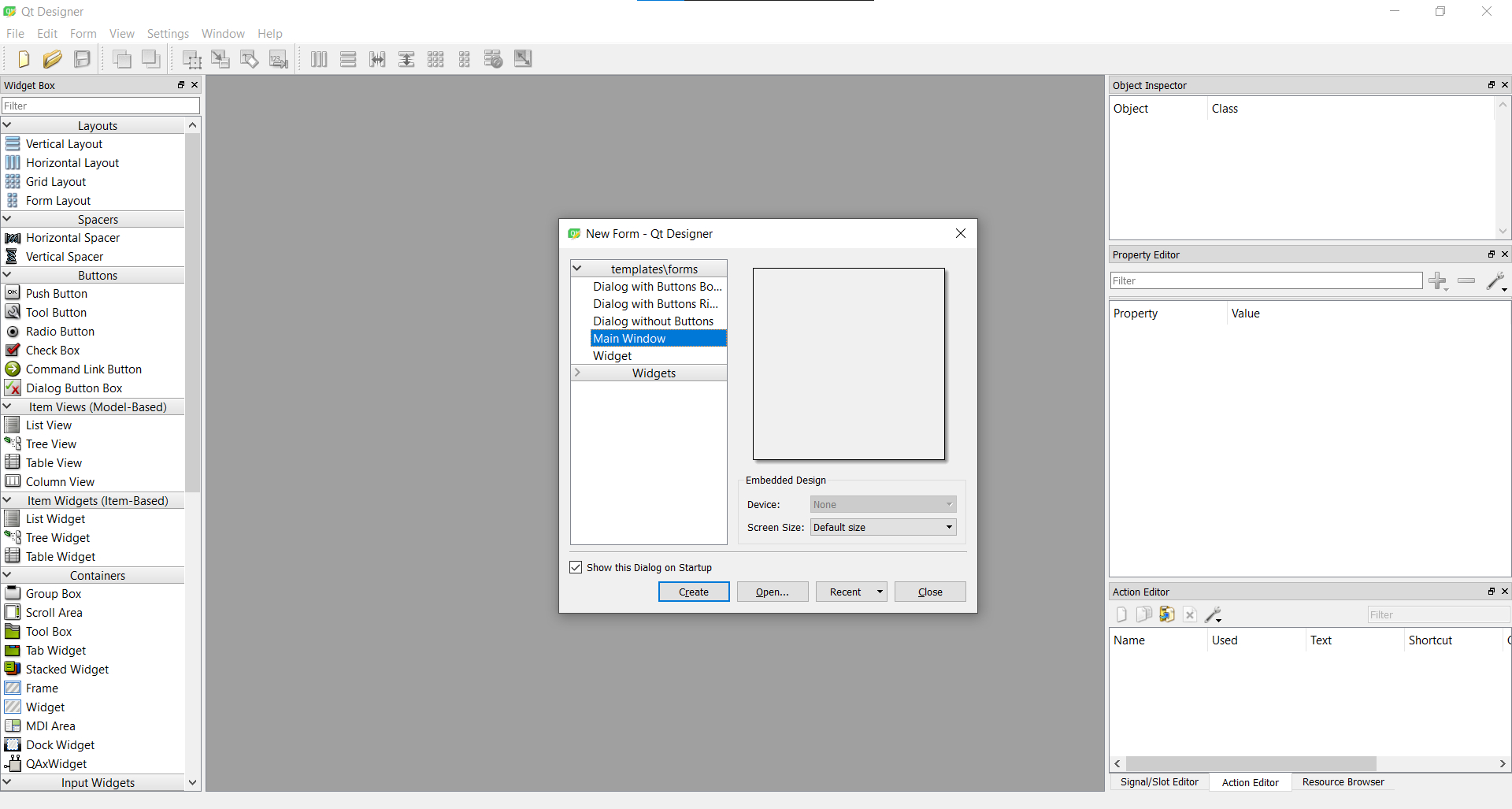Apply the Lay Out Vertically tool
The height and width of the screenshot is (809, 1512).
(348, 58)
